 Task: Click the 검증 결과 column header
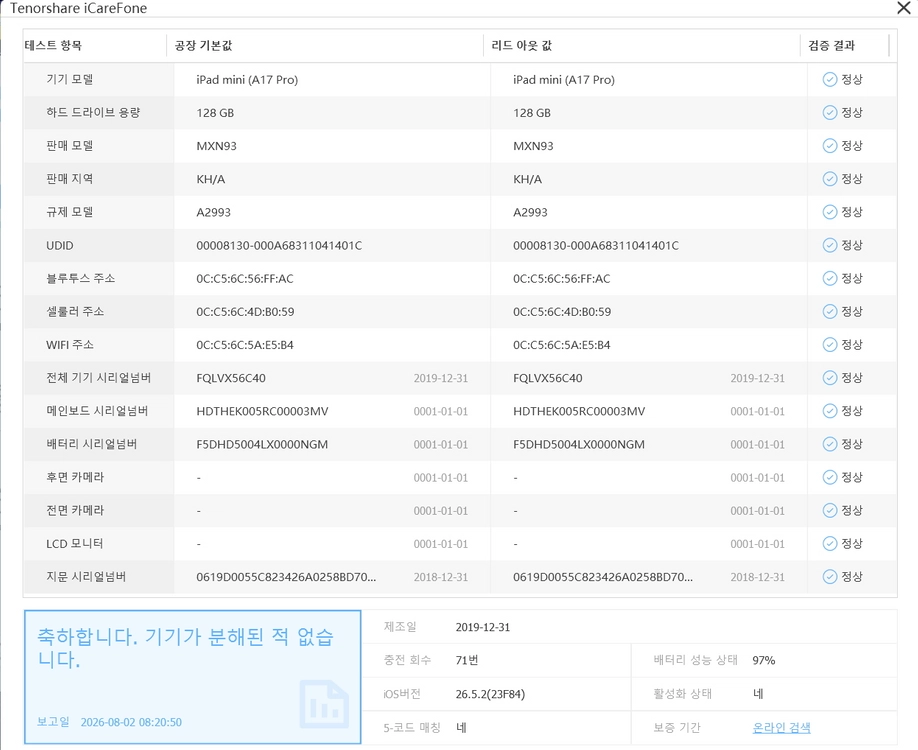coord(831,45)
